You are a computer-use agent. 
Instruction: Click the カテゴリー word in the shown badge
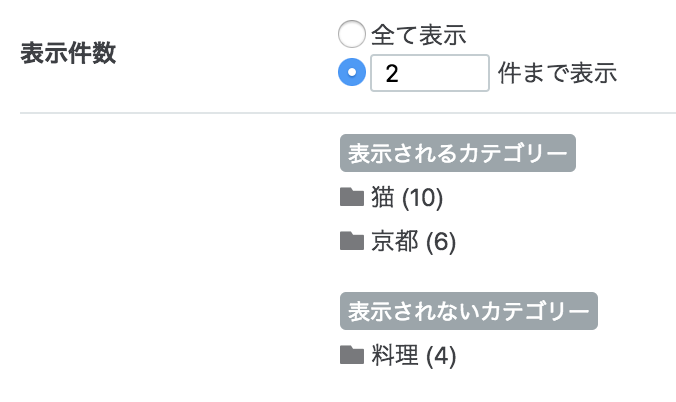[513, 153]
